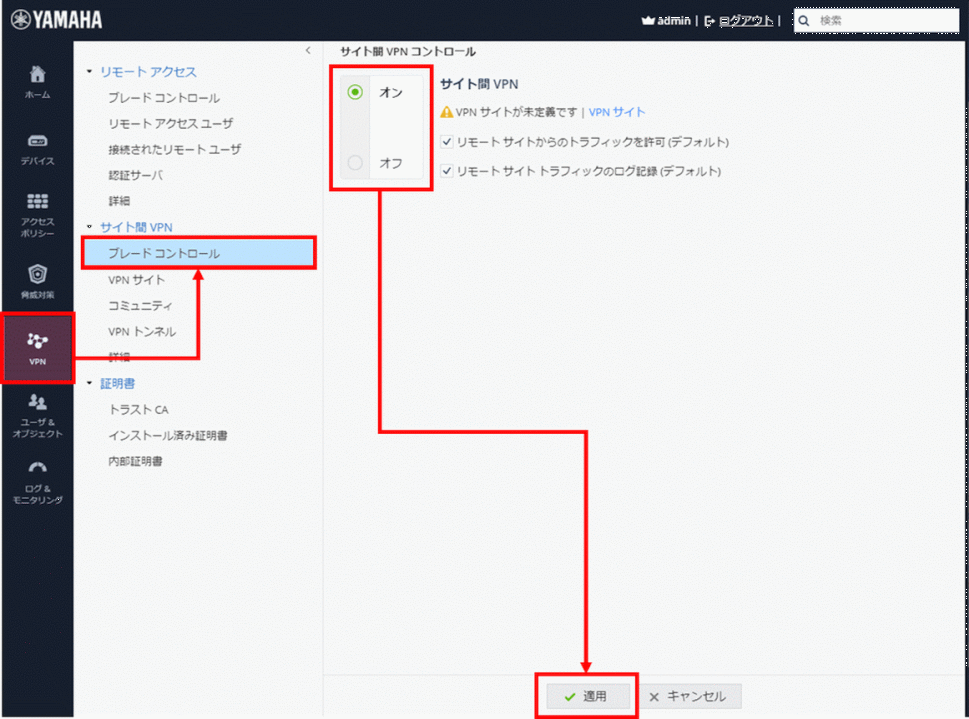Viewport: 969px width, 719px height.
Task: Collapse the navigation panel with the chevron
Action: click(x=308, y=50)
